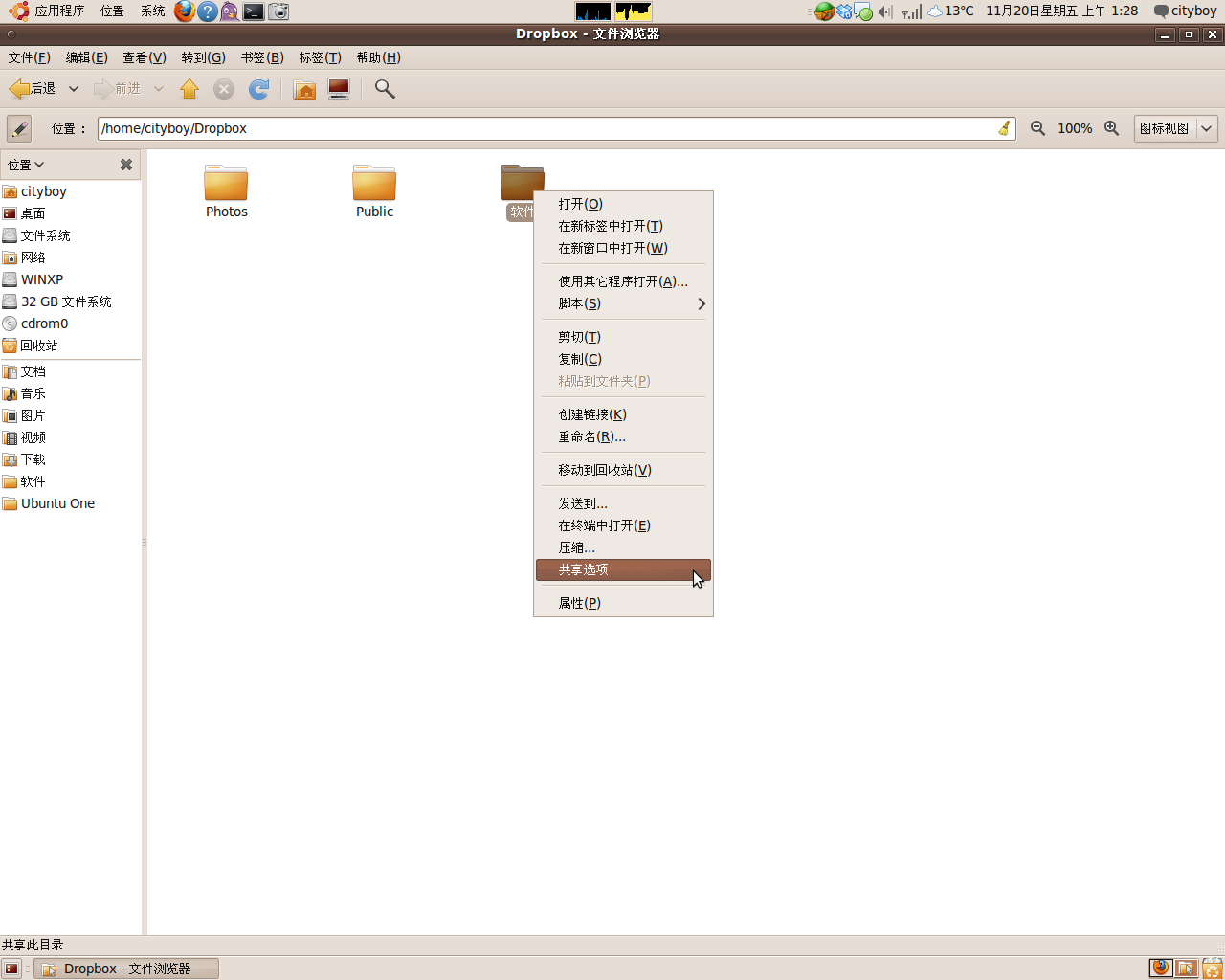Reload the current folder
Image resolution: width=1225 pixels, height=980 pixels.
coord(259,89)
